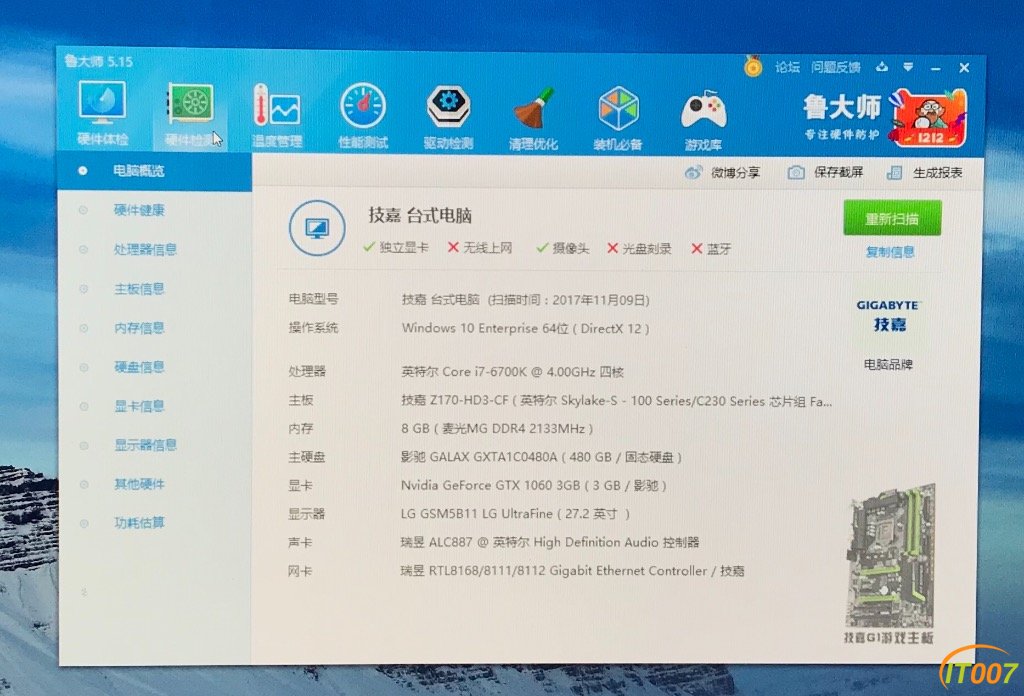Open the title bar dropdown menu arrow
1024x696 pixels.
tap(908, 67)
